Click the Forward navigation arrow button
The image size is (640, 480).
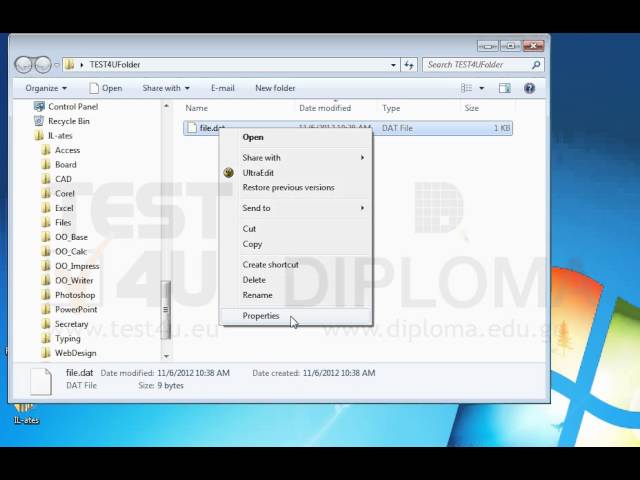click(x=43, y=64)
